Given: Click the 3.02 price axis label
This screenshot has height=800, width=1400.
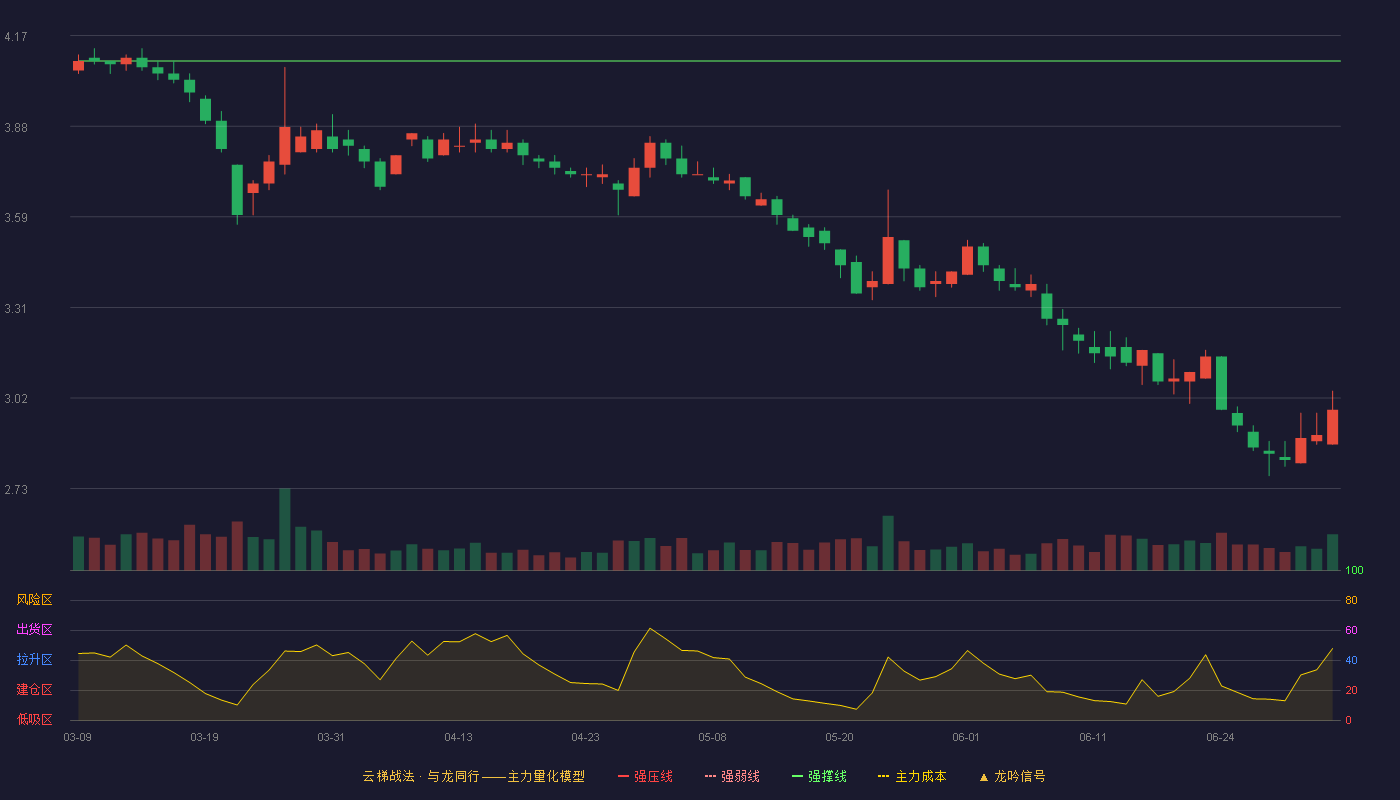Looking at the screenshot, I should pyautogui.click(x=16, y=399).
